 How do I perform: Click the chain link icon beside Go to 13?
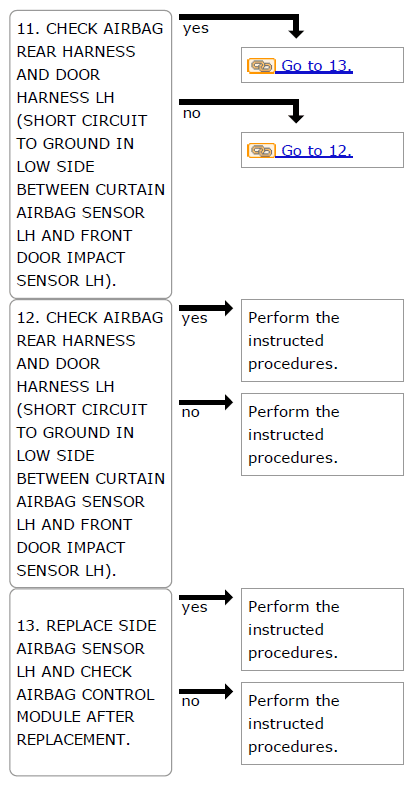pos(261,66)
